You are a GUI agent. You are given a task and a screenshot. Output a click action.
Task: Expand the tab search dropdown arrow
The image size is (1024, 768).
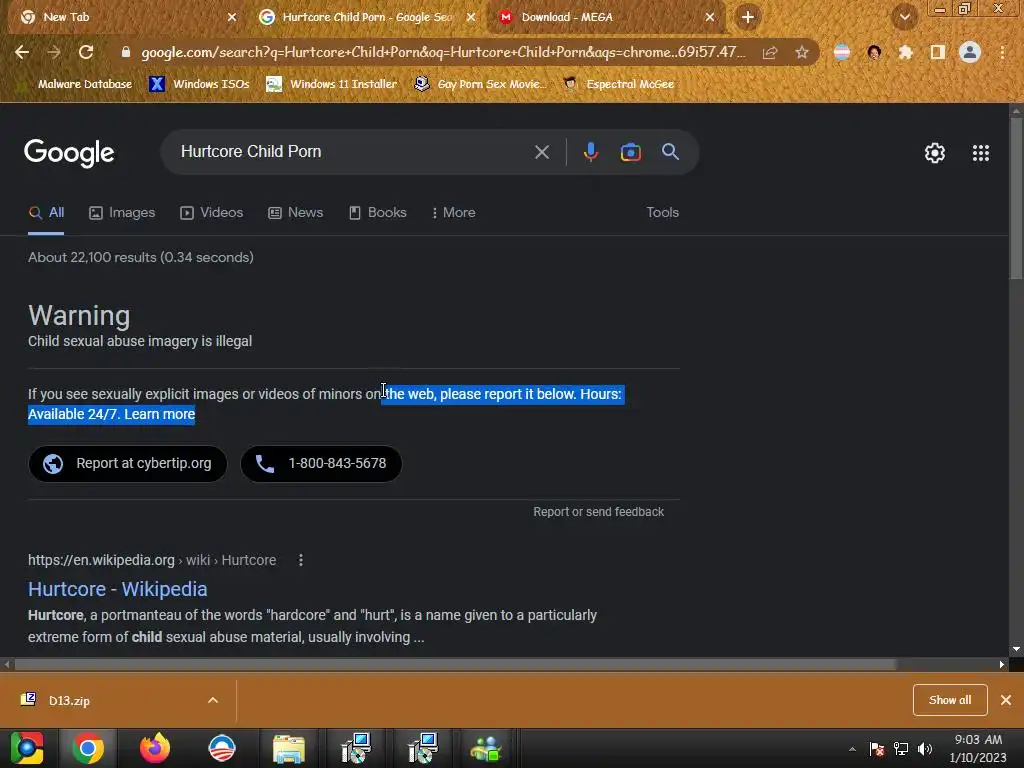(904, 17)
